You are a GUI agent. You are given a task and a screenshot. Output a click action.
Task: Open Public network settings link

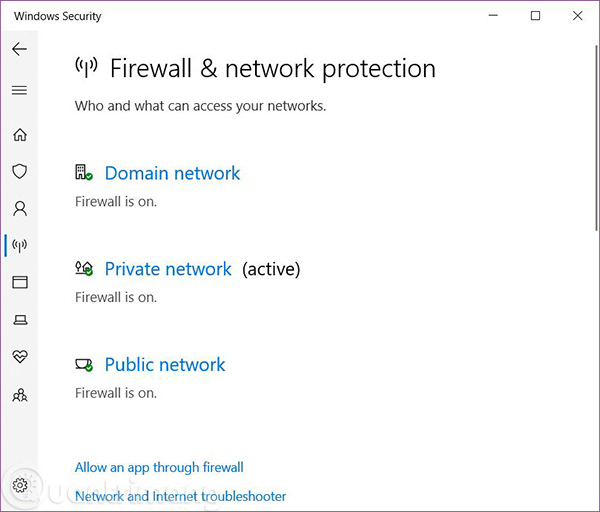coord(165,365)
